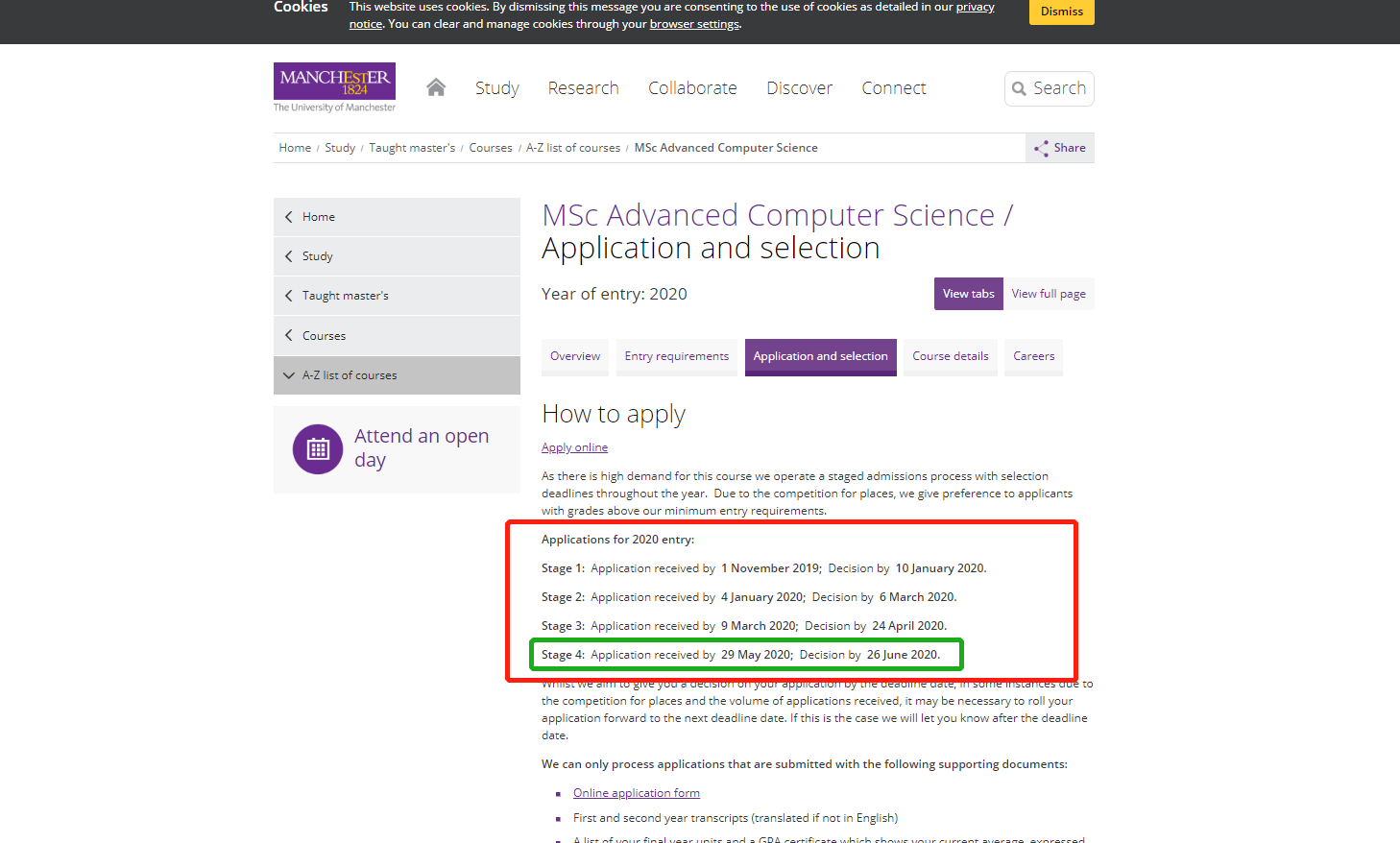Open the Study navigation menu
The height and width of the screenshot is (843, 1400).
click(x=496, y=88)
